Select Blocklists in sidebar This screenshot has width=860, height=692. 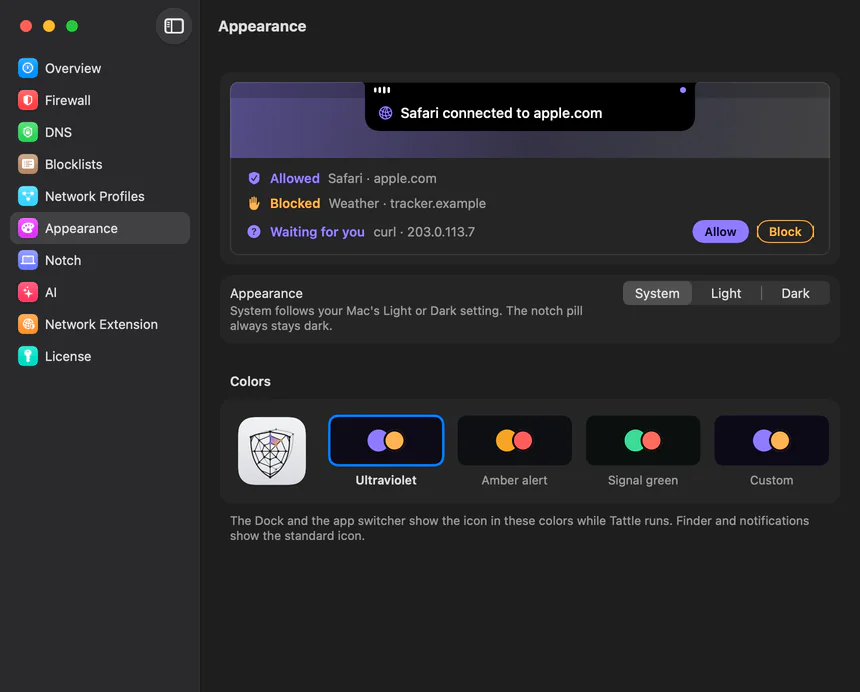[100, 164]
